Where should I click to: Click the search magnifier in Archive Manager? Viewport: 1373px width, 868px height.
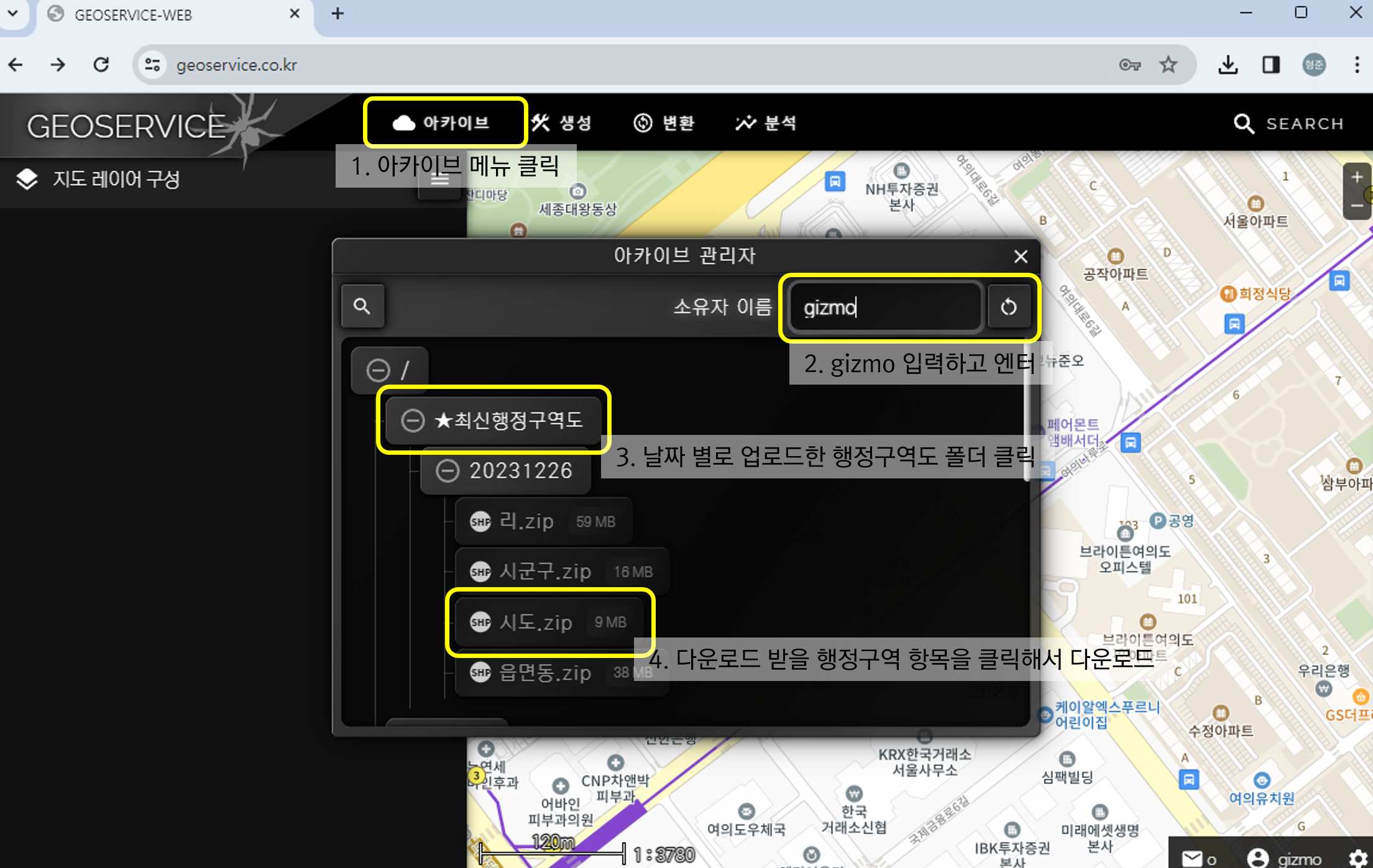(362, 306)
